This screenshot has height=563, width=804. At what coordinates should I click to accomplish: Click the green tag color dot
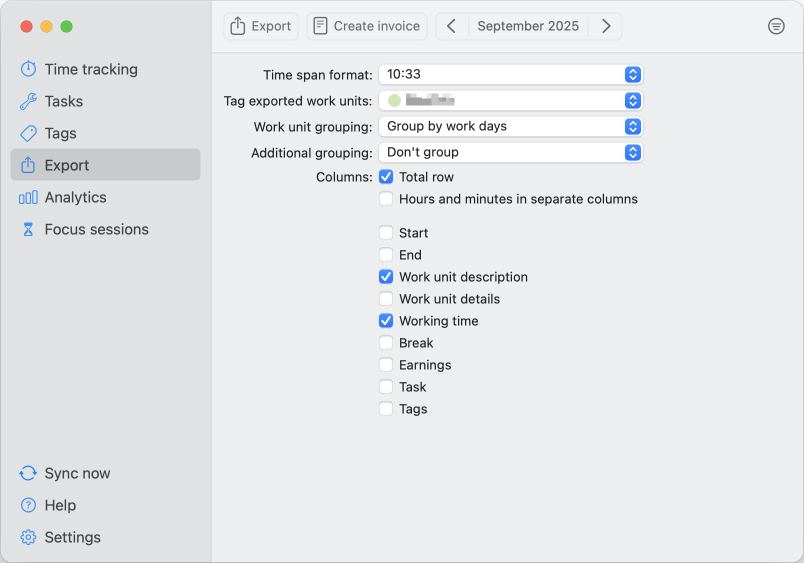[x=394, y=100]
